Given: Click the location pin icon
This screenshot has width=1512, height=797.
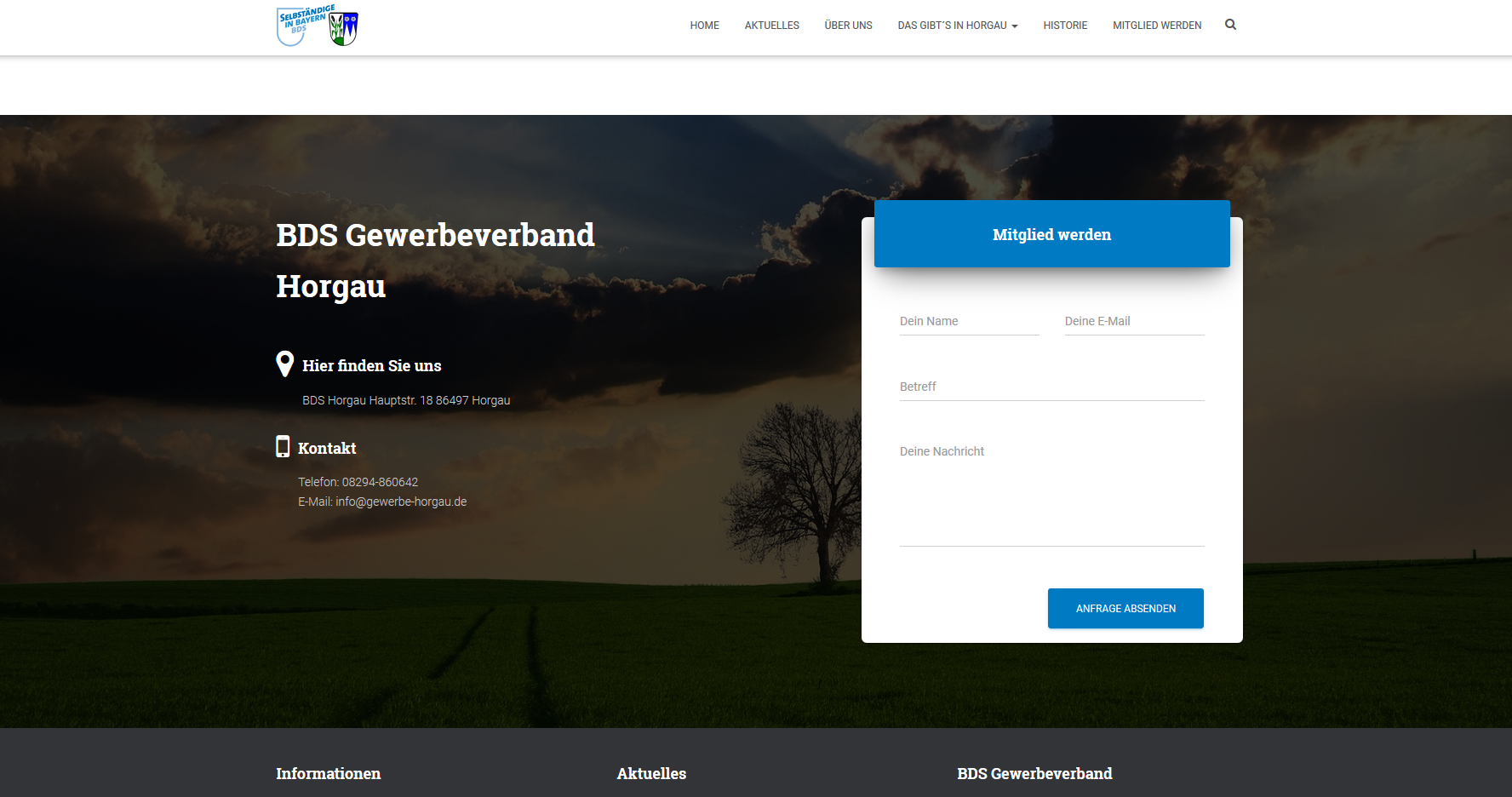Looking at the screenshot, I should click(285, 364).
